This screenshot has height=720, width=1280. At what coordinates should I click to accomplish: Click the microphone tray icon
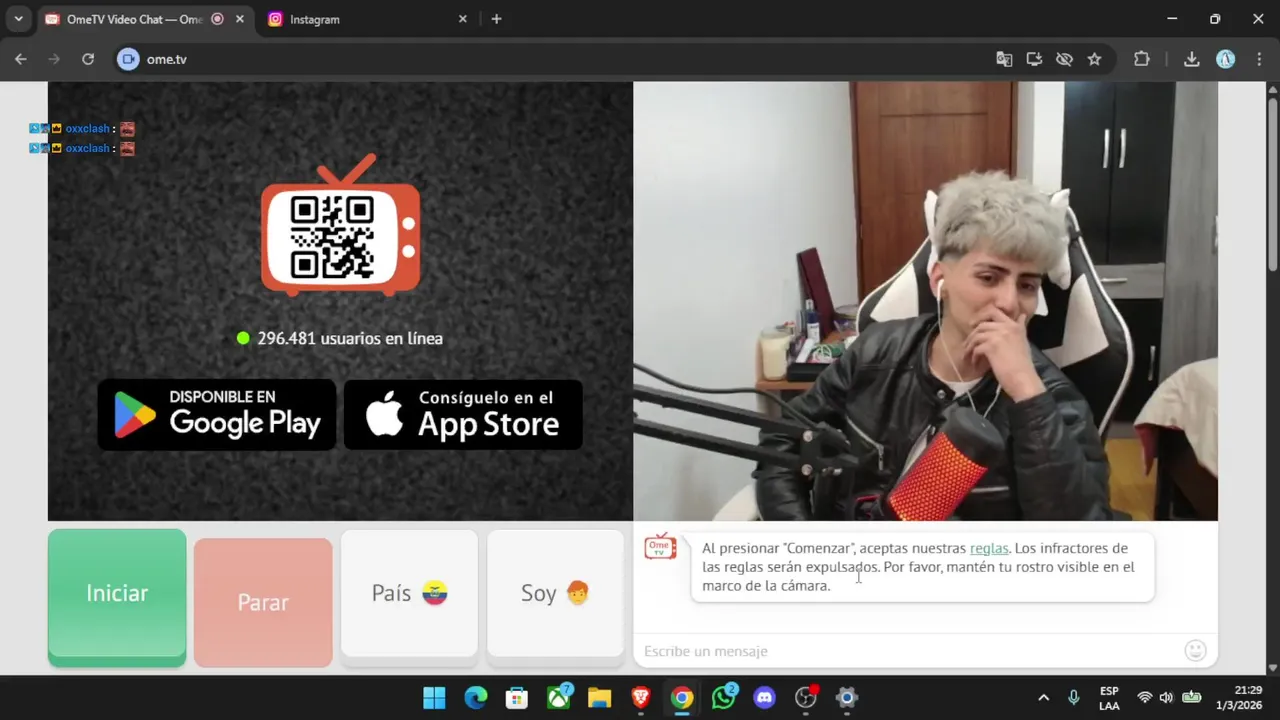(1073, 698)
